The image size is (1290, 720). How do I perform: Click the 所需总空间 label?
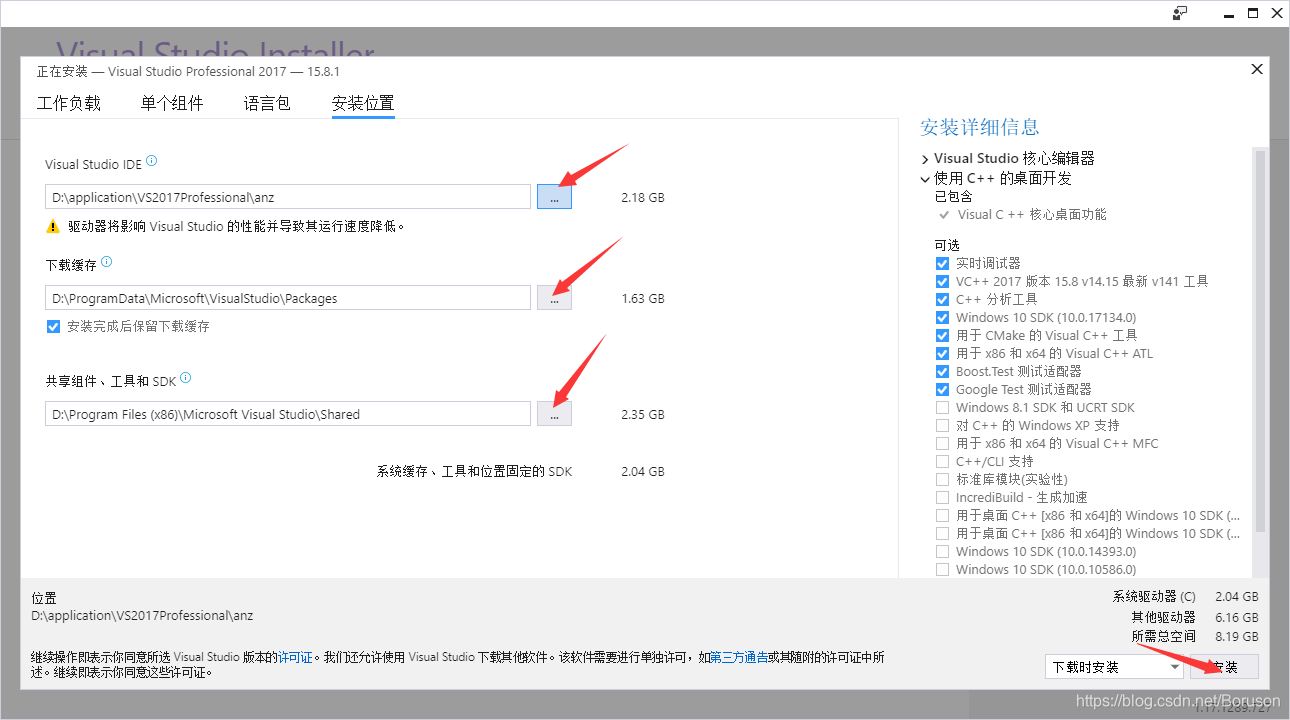pos(1163,636)
